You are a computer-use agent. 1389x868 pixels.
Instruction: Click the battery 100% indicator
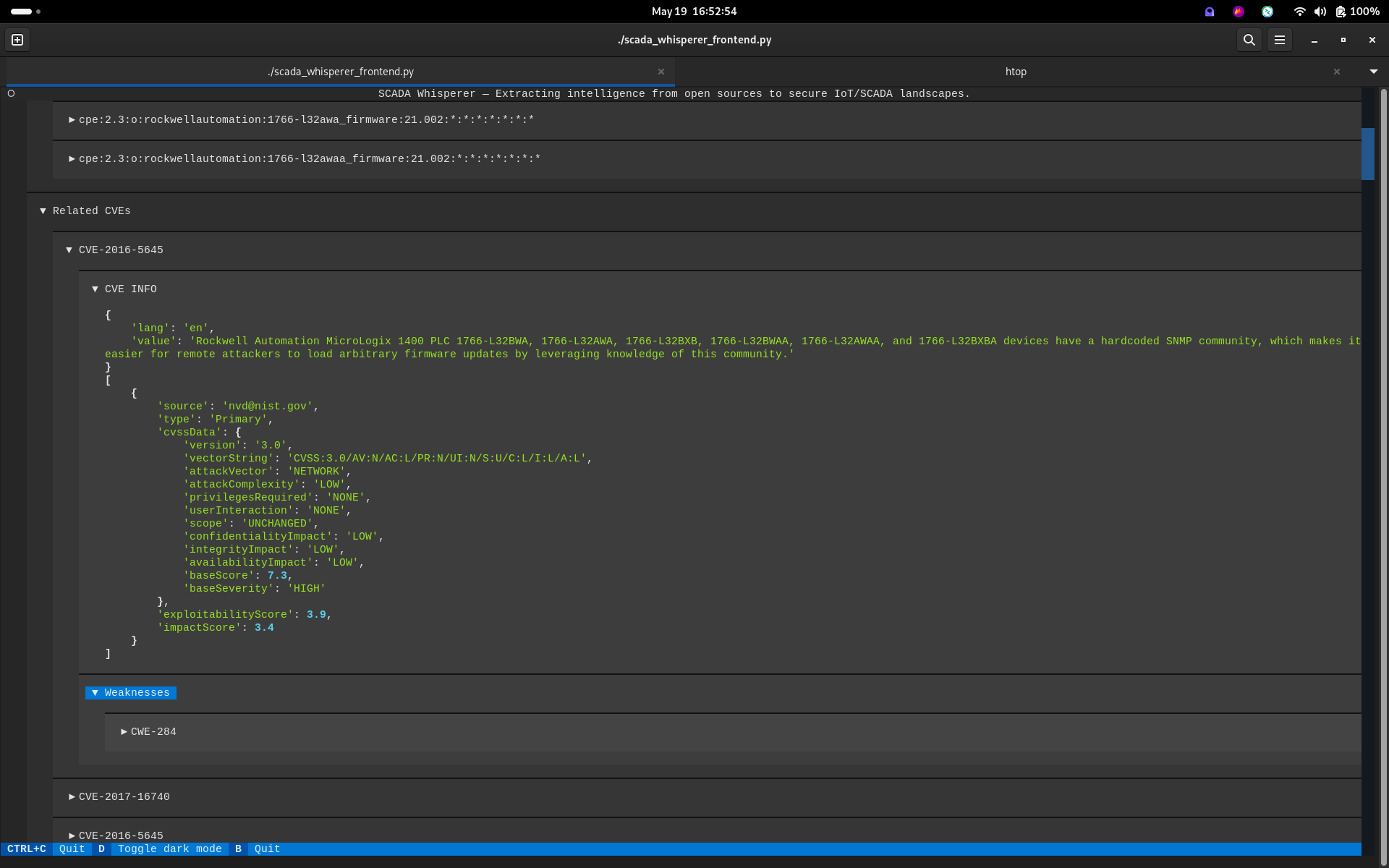click(x=1357, y=12)
